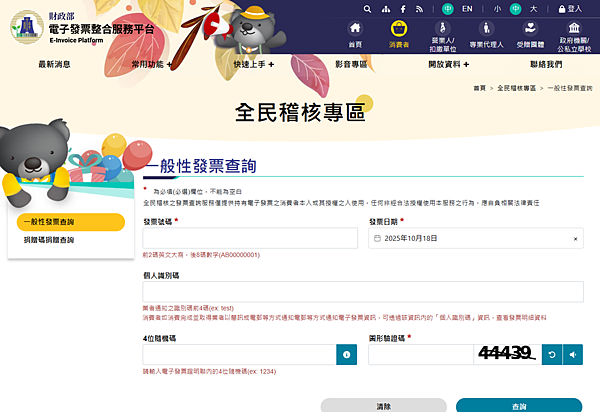Switch language to EN
Viewport: 600px width, 412px height.
[x=467, y=9]
